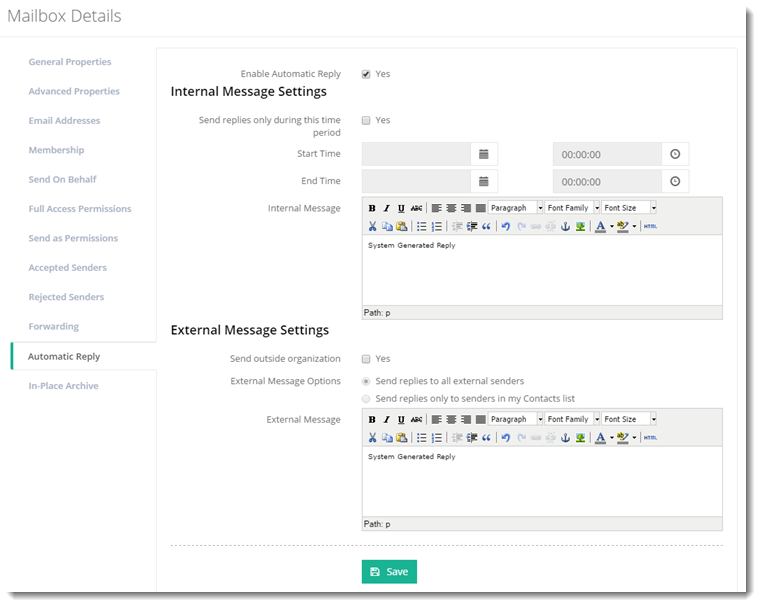
Task: Open the End Time clock picker
Action: pyautogui.click(x=675, y=181)
